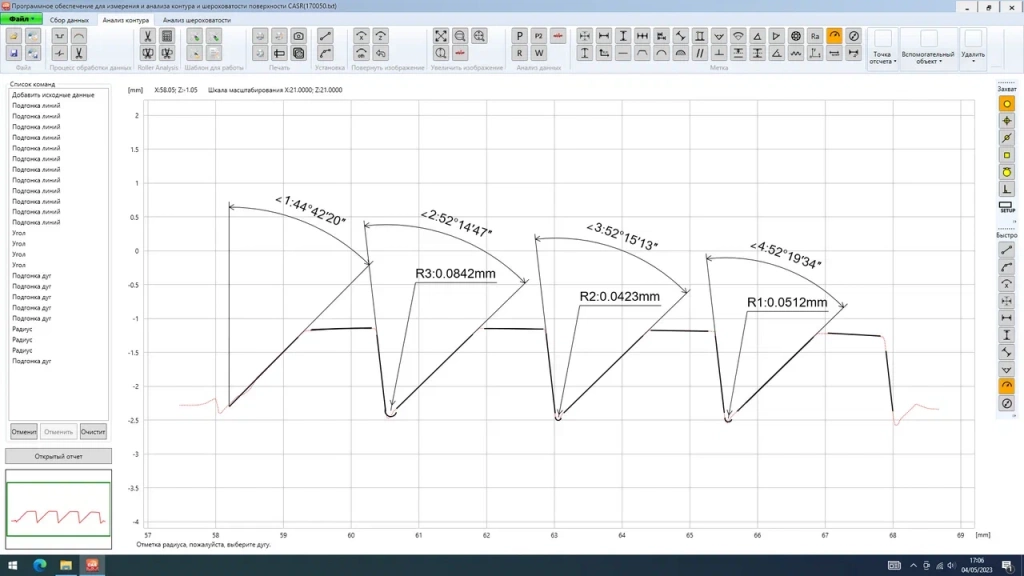1024x576 pixels.
Task: Toggle the topmost highlighted snap icon under Захват
Action: [1007, 104]
